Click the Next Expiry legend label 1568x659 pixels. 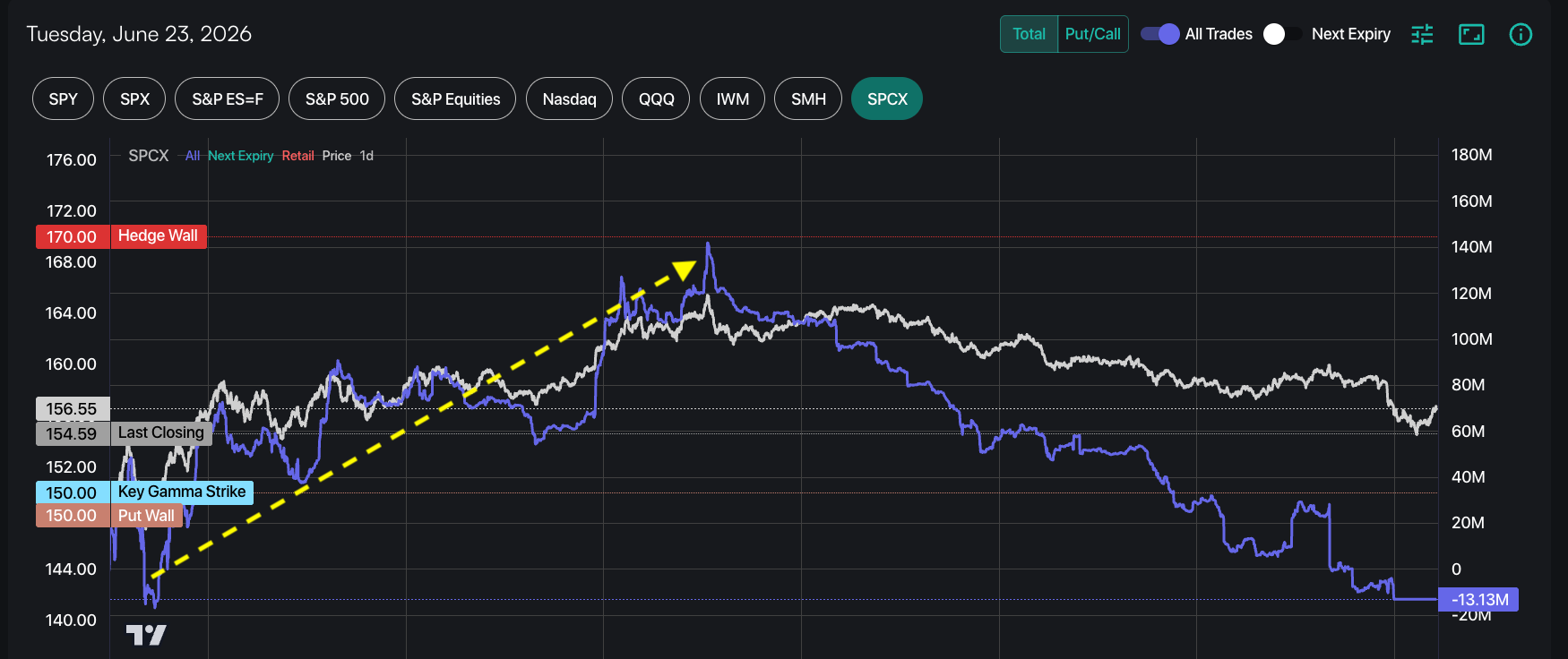tap(240, 156)
